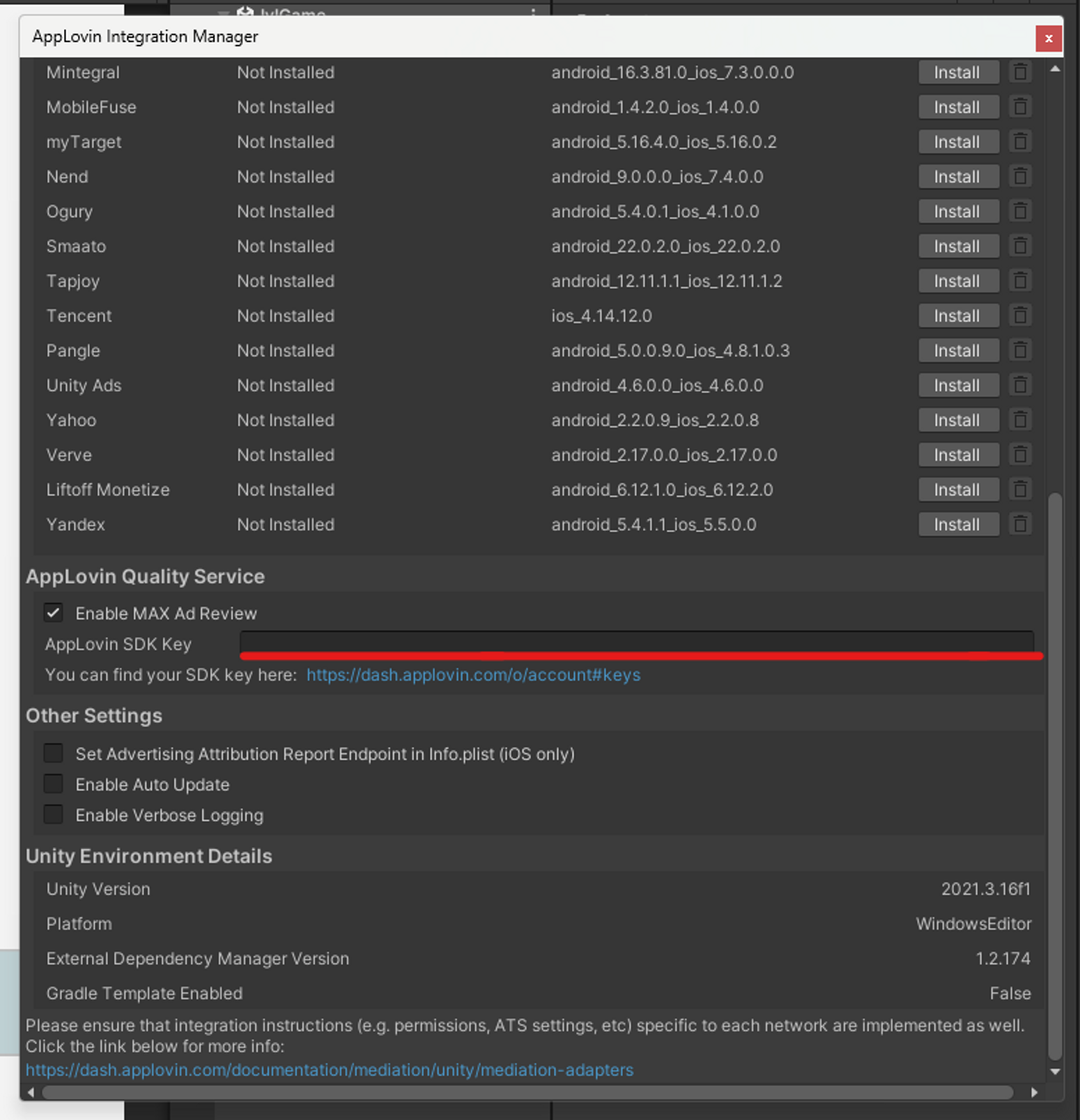Open the mediation-adapters documentation link

[330, 1070]
